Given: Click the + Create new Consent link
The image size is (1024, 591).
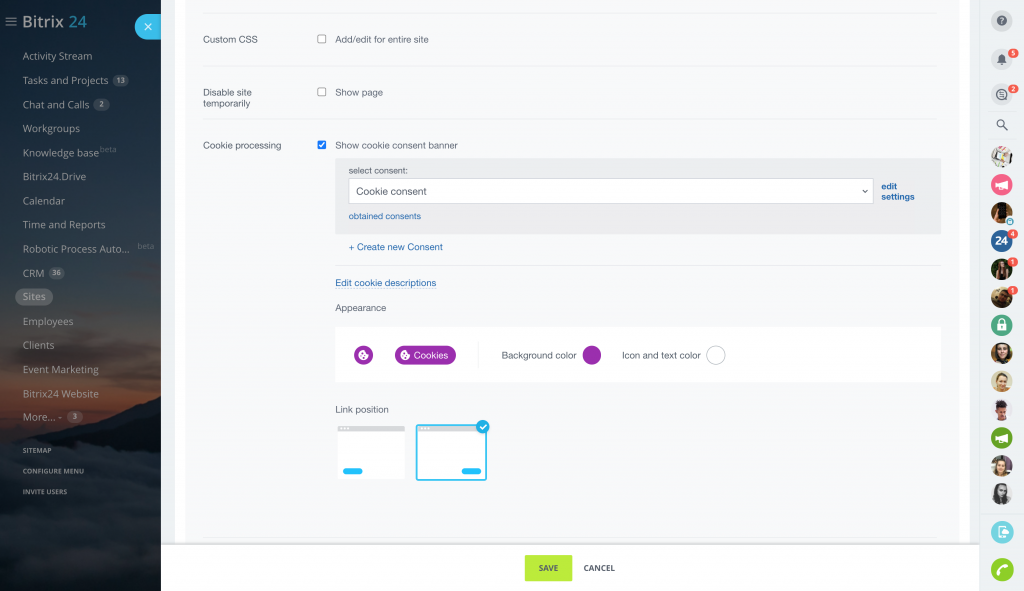Looking at the screenshot, I should pos(395,247).
